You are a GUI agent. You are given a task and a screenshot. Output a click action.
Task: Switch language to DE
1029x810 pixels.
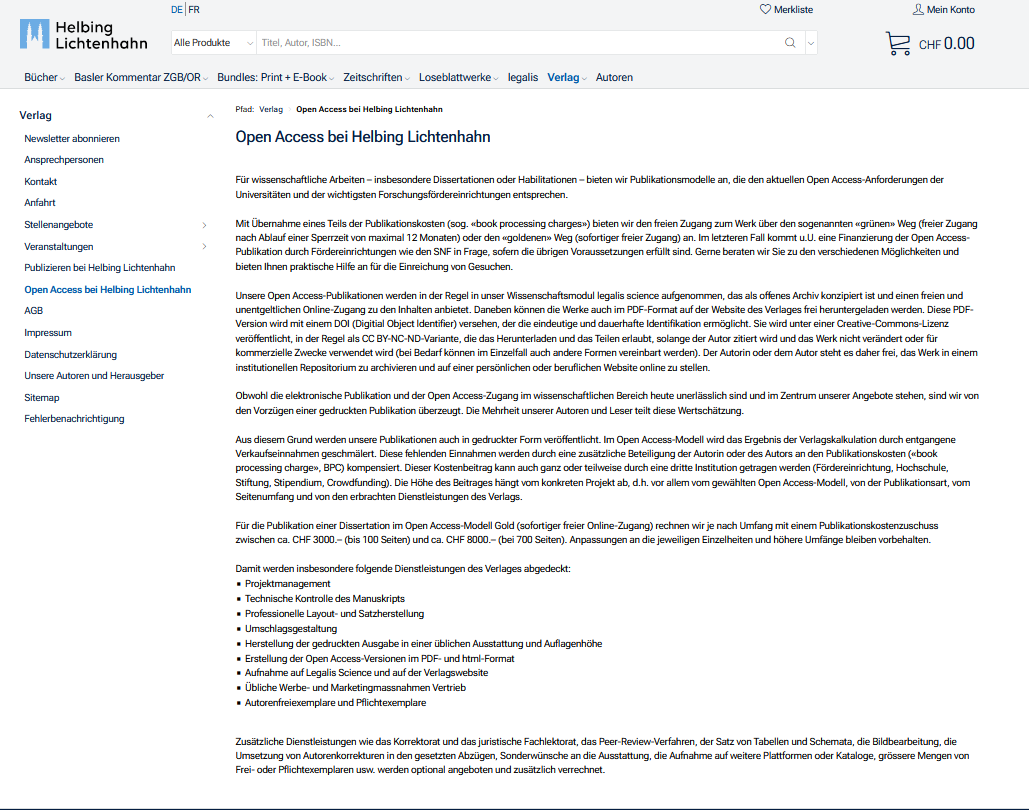point(176,10)
